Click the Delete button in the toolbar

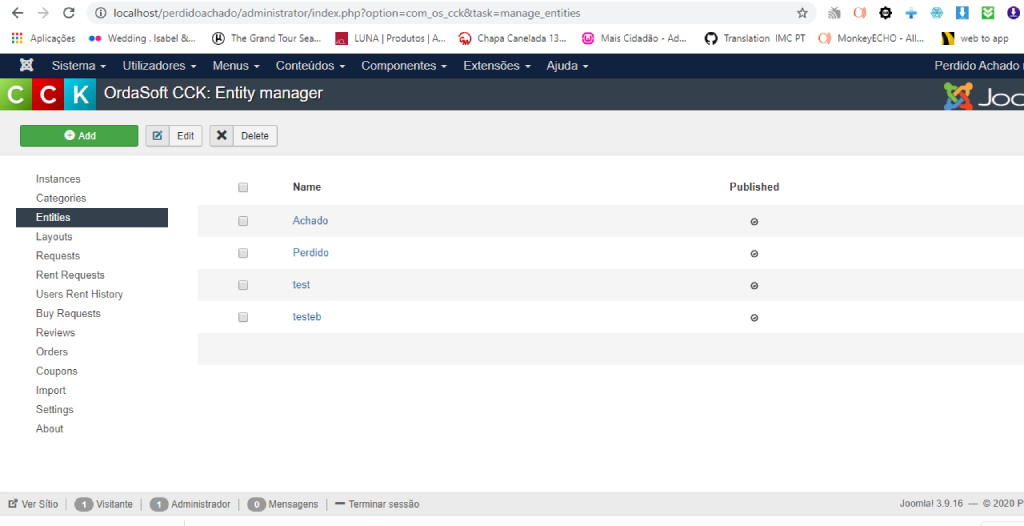tap(243, 136)
